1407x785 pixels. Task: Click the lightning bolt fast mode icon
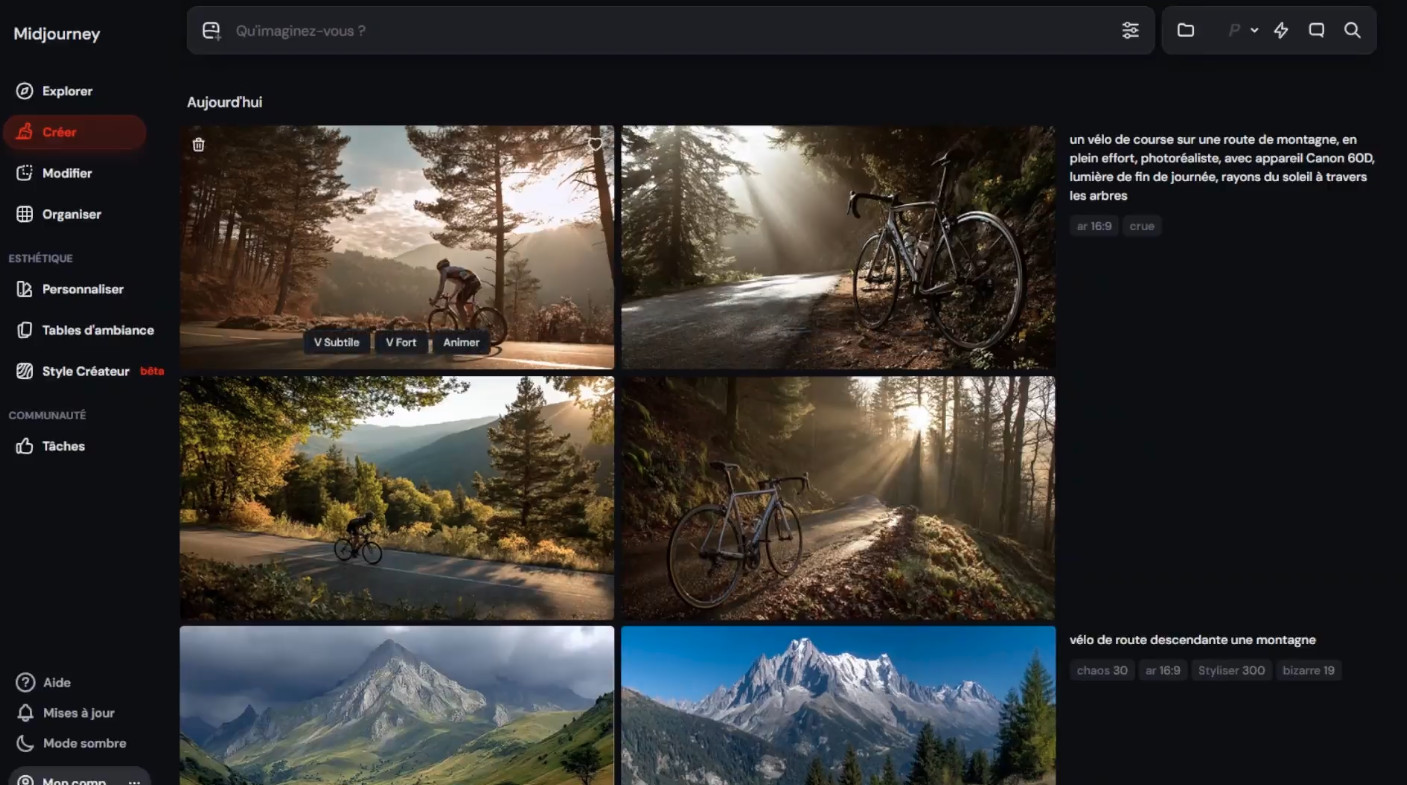click(x=1281, y=31)
